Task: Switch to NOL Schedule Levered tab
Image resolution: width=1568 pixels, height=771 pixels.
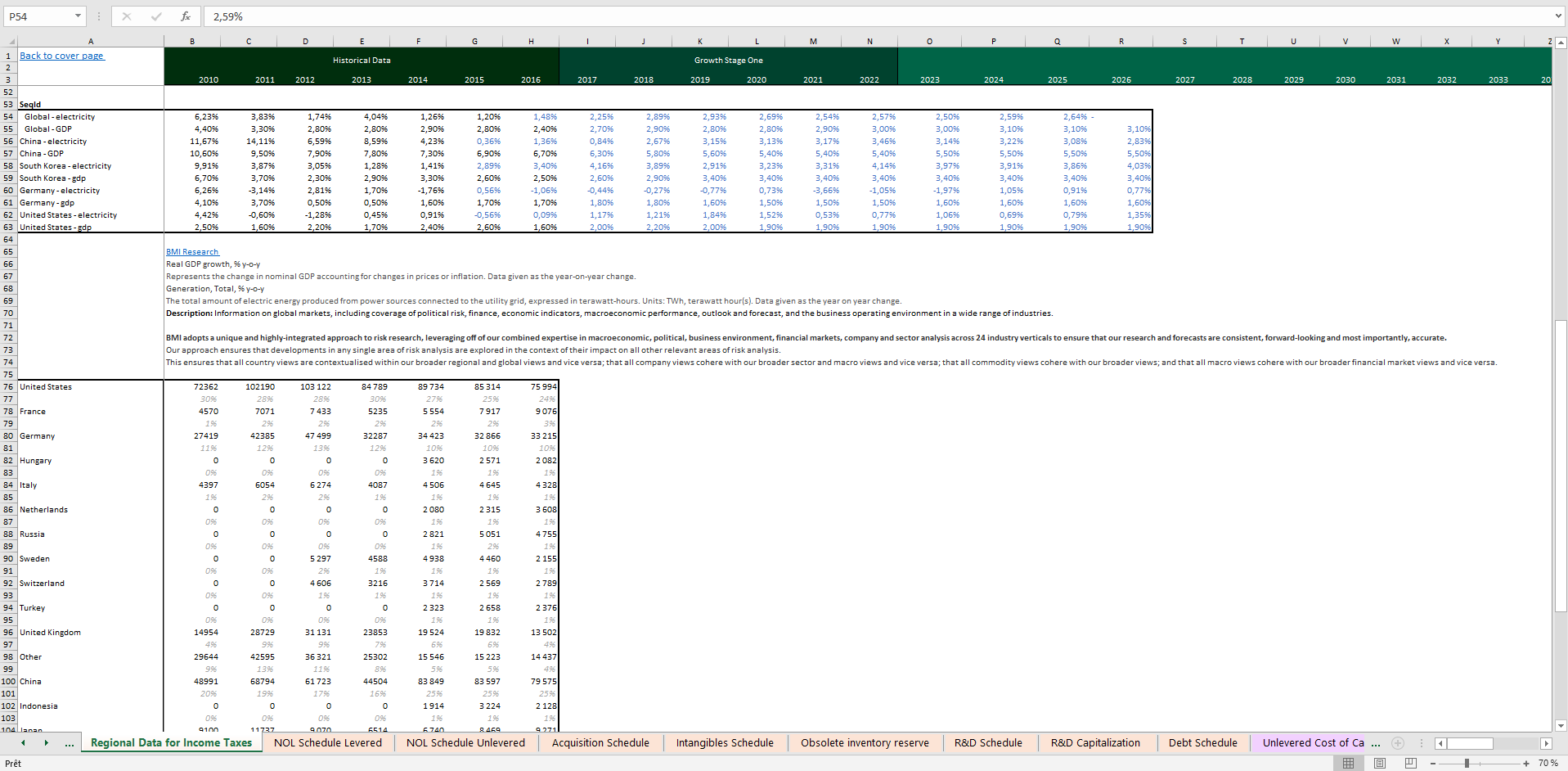Action: [327, 743]
